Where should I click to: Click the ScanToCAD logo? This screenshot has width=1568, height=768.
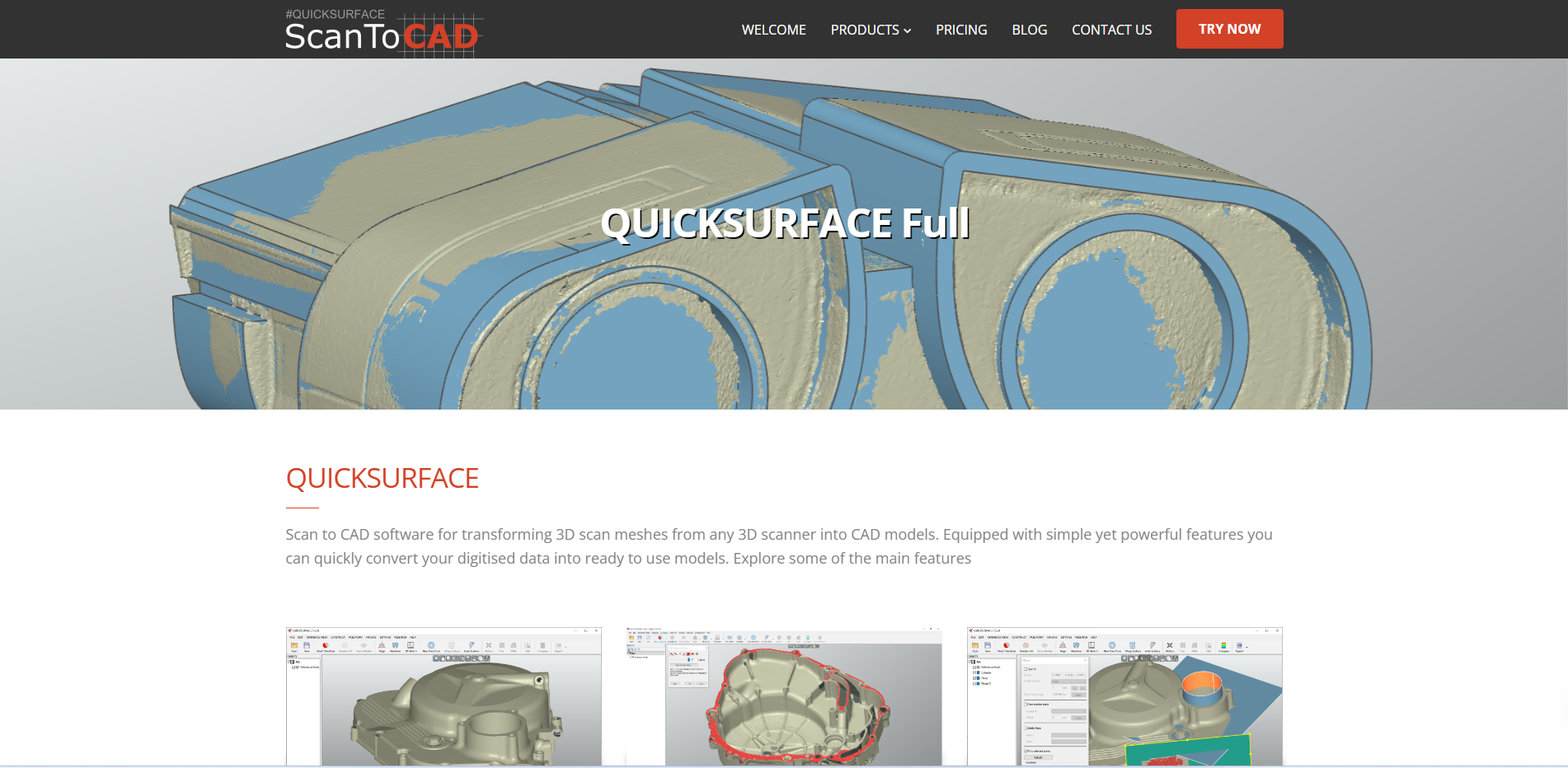pos(383,32)
